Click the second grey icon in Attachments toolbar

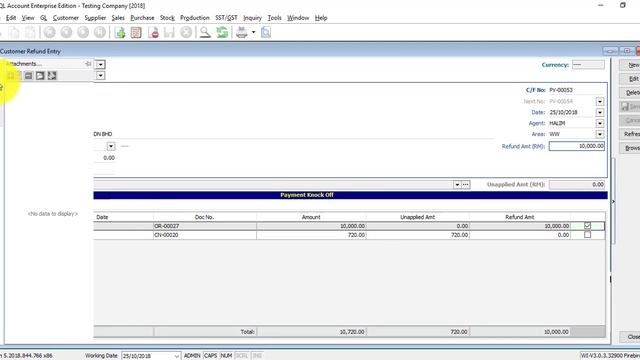[40, 76]
